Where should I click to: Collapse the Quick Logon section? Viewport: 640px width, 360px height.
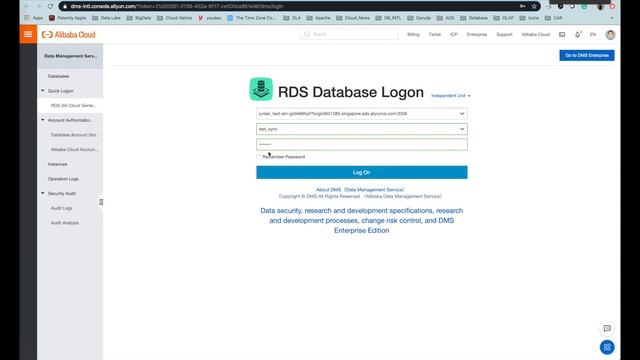42,91
